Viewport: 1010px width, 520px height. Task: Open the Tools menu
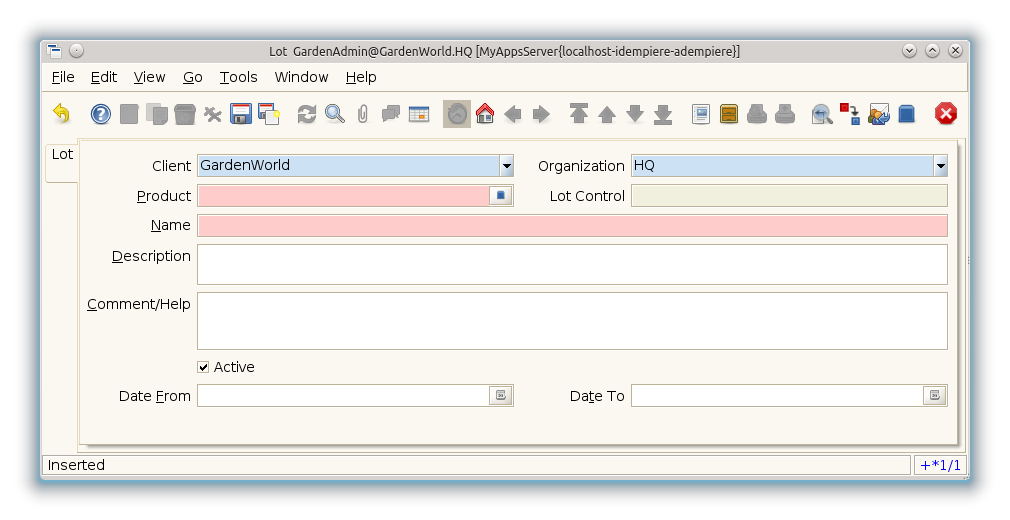click(x=238, y=77)
